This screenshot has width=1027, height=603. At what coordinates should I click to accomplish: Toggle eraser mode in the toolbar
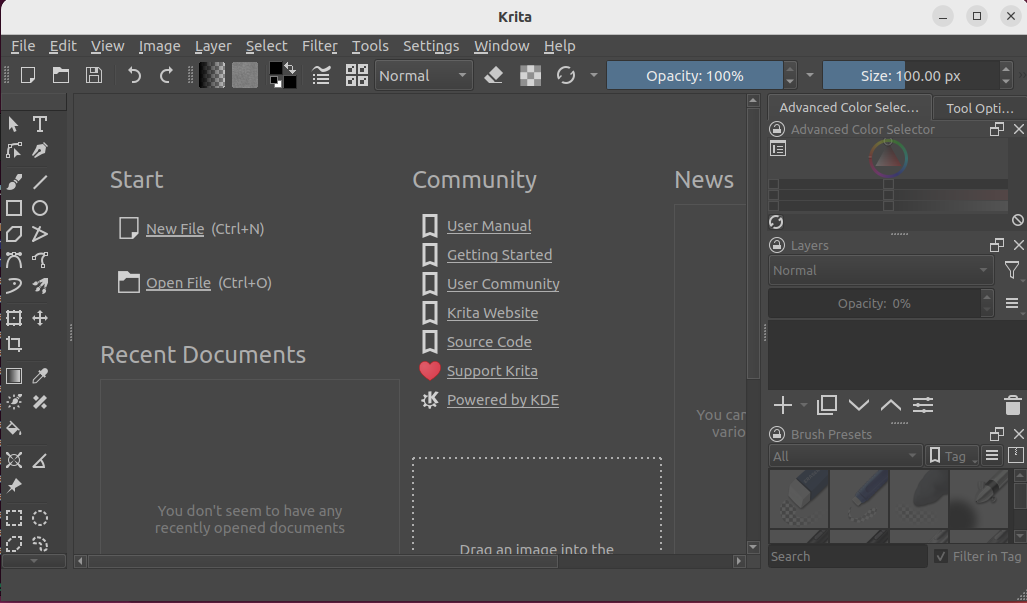494,75
